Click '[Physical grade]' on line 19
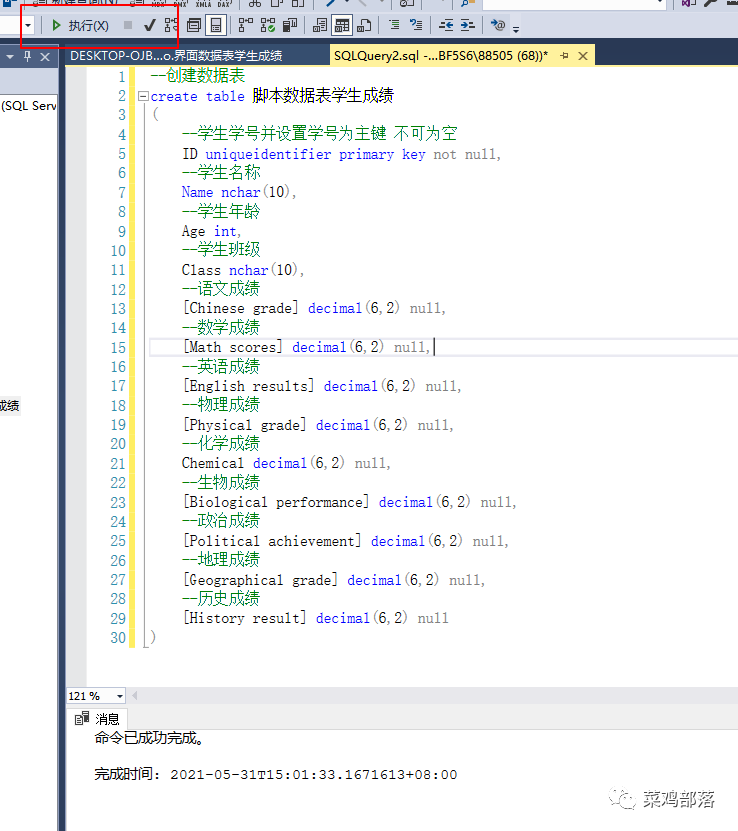The width and height of the screenshot is (738, 831). (x=244, y=425)
